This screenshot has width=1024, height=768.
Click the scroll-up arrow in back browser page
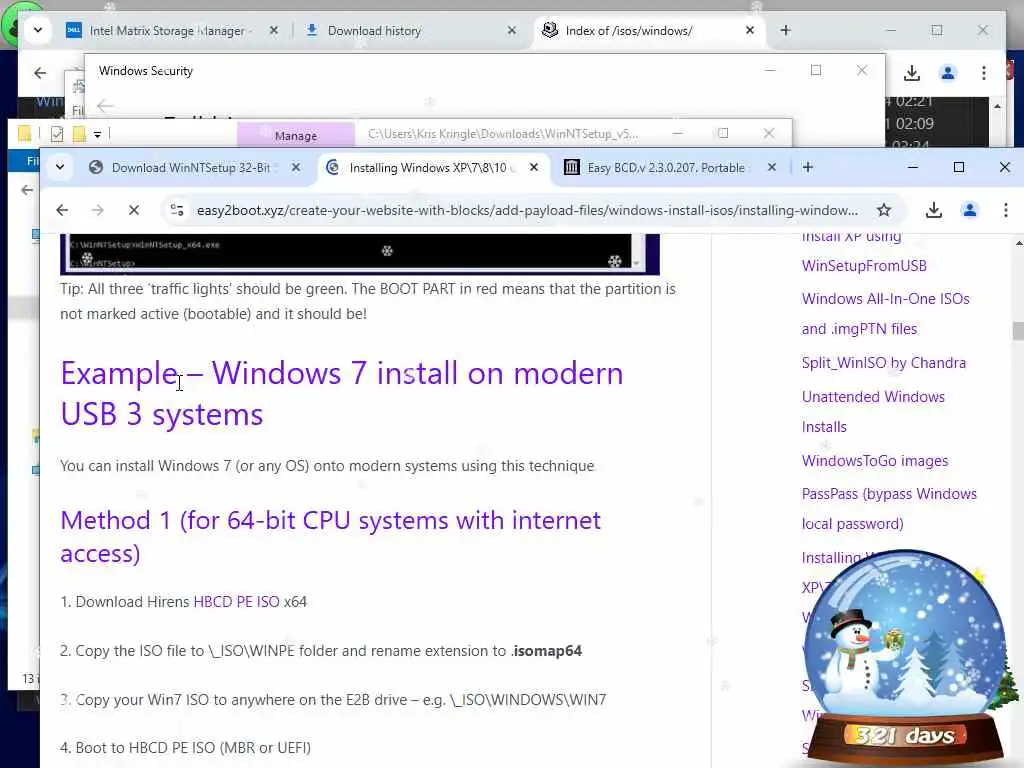pos(997,106)
